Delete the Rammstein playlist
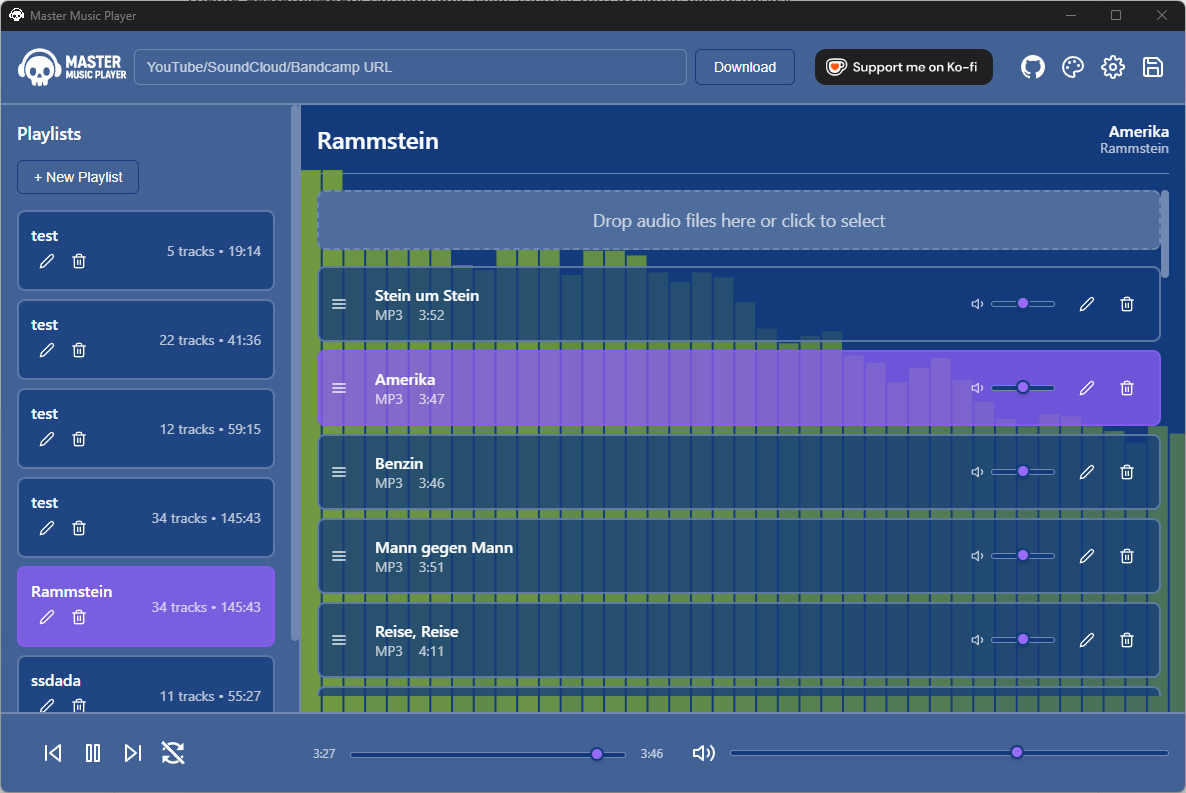 79,617
